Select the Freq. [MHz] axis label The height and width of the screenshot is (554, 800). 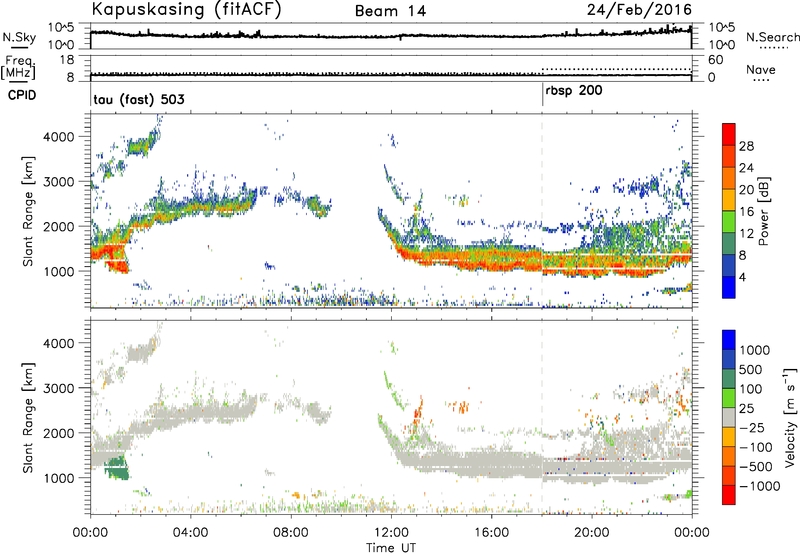coord(19,67)
